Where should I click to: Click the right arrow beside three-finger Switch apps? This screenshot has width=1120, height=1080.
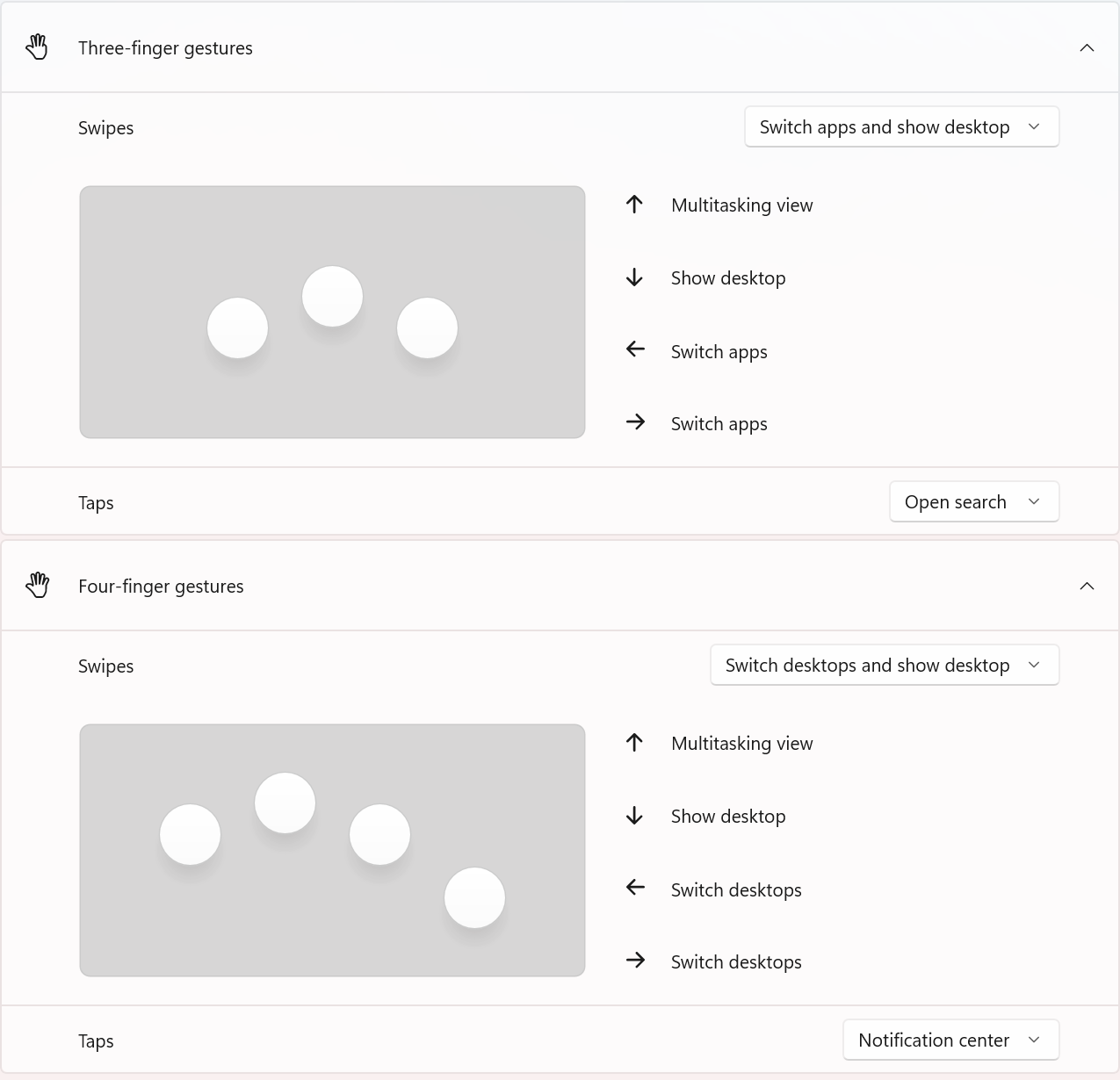[x=635, y=422]
